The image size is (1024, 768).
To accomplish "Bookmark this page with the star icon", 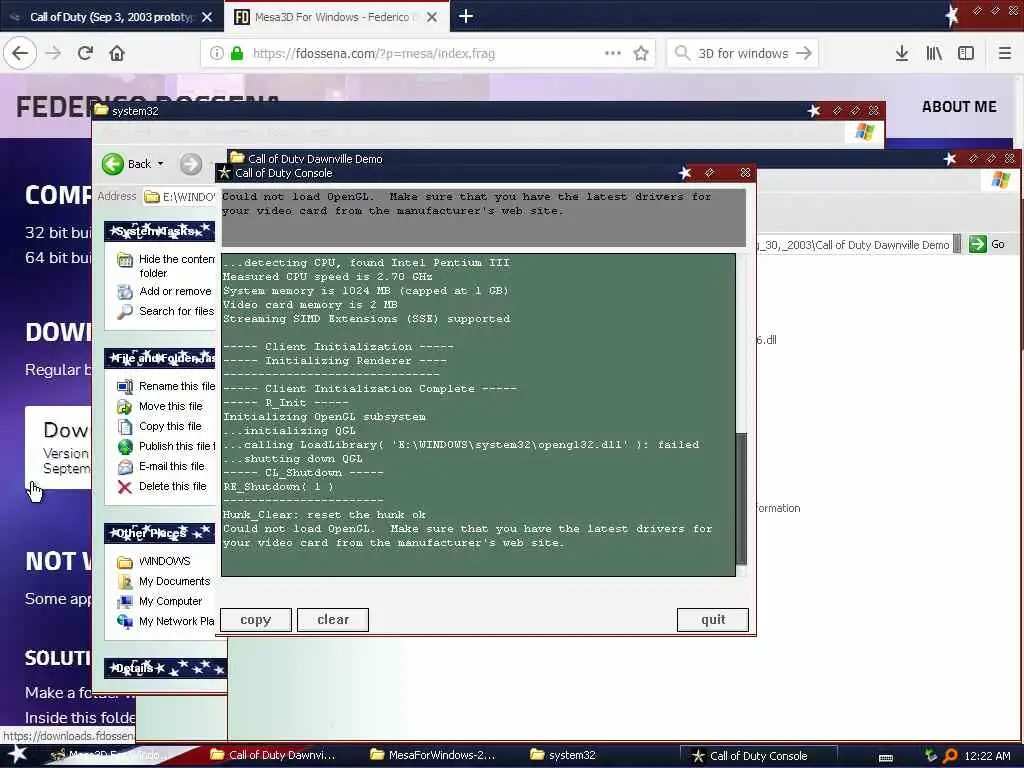I will coord(641,54).
